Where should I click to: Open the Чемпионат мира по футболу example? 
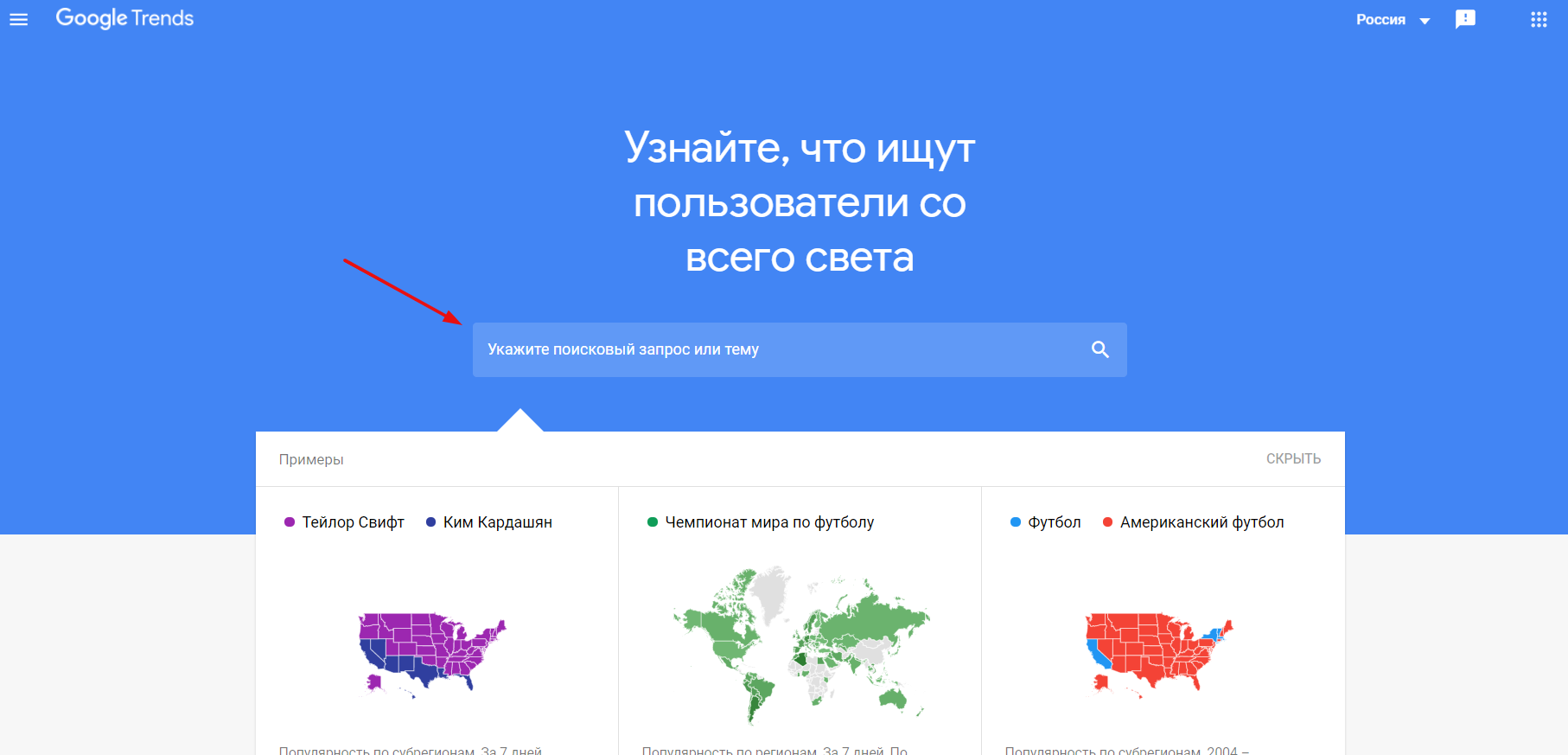tap(769, 522)
